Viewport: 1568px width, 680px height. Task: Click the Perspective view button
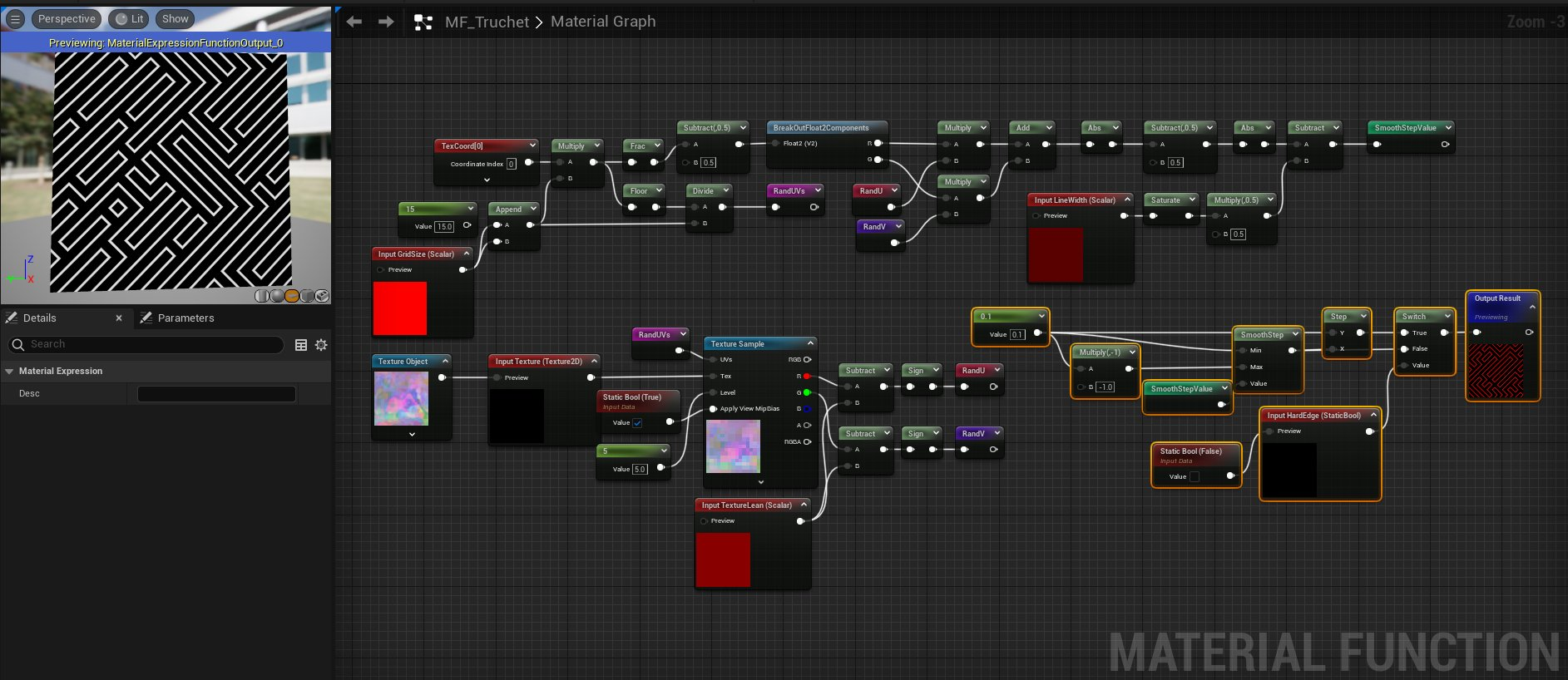[x=67, y=19]
